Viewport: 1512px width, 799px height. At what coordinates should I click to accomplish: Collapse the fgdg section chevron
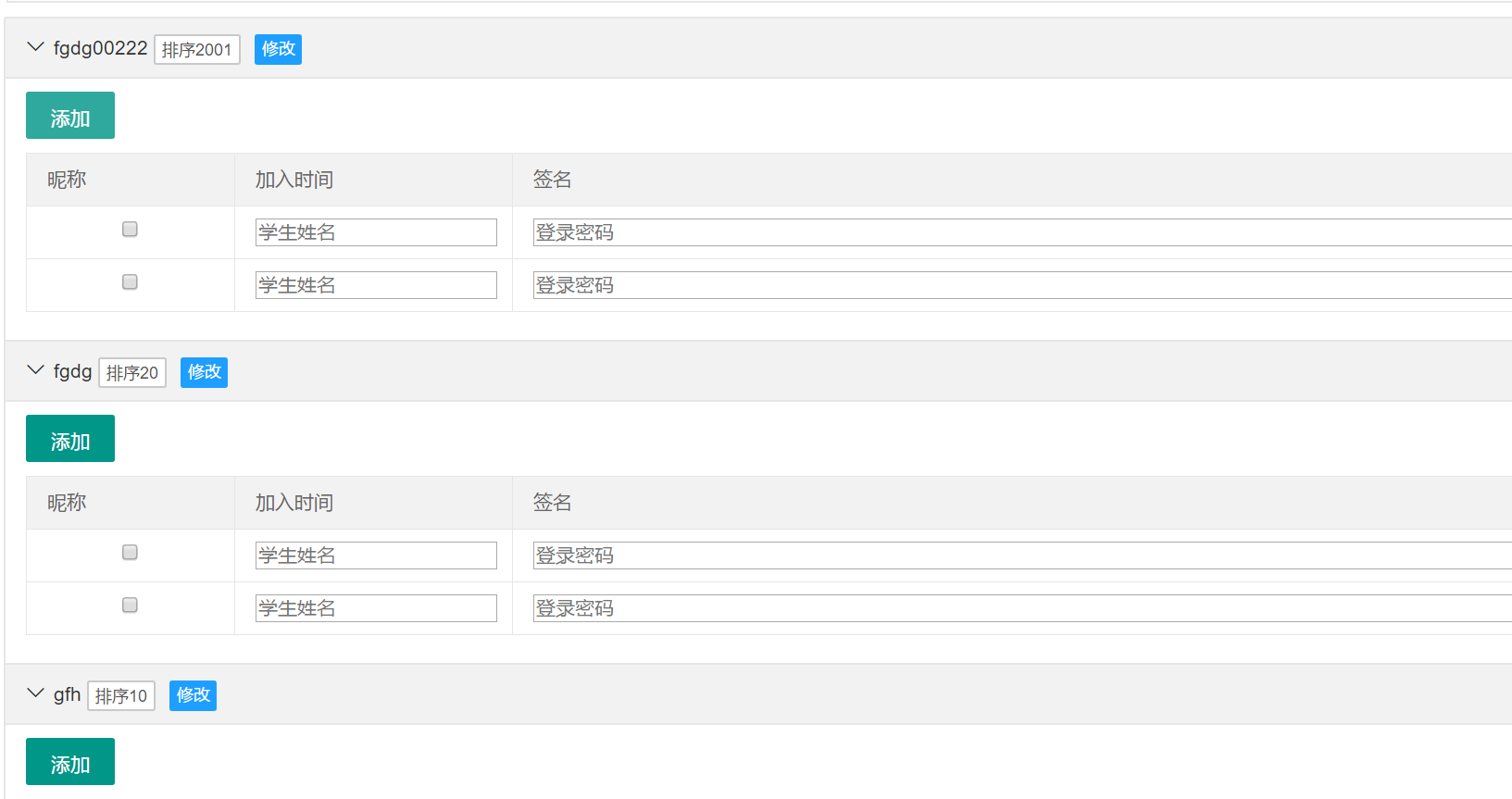(x=36, y=370)
